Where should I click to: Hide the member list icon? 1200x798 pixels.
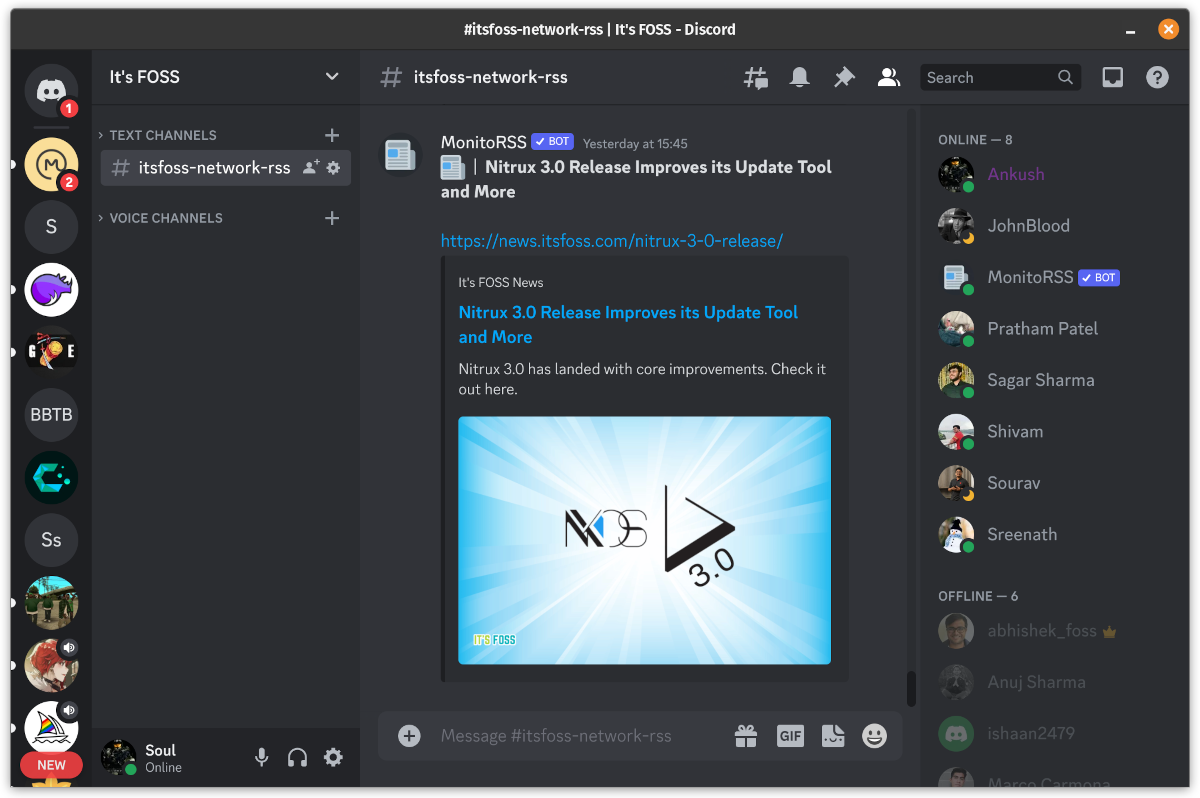point(888,77)
